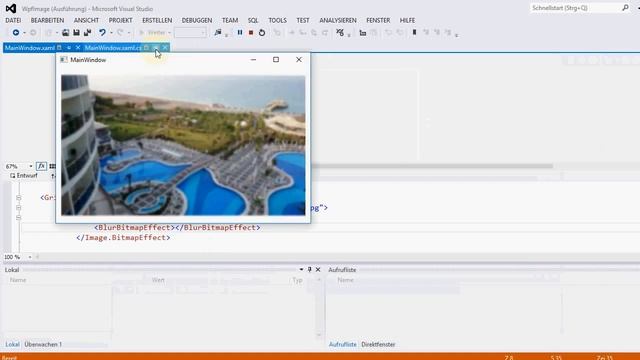
Task: Open the DEBUGGEN menu
Action: coord(197,20)
